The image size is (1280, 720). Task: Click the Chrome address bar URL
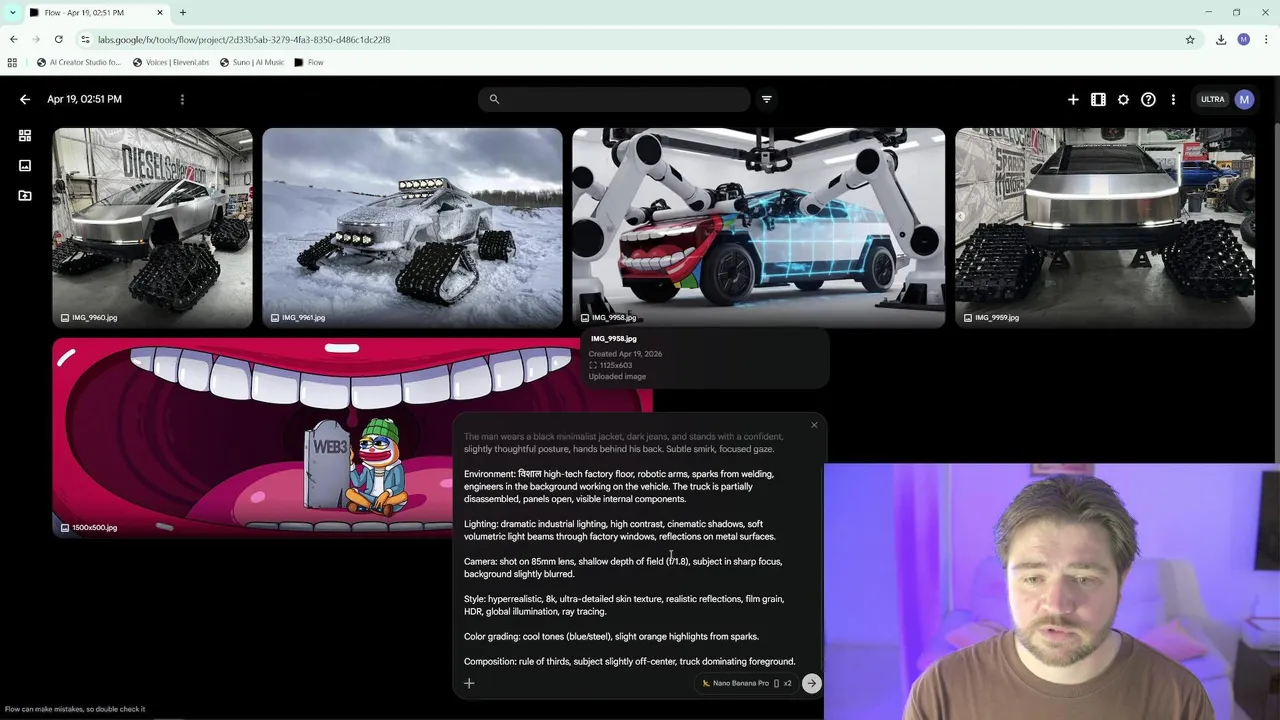244,39
